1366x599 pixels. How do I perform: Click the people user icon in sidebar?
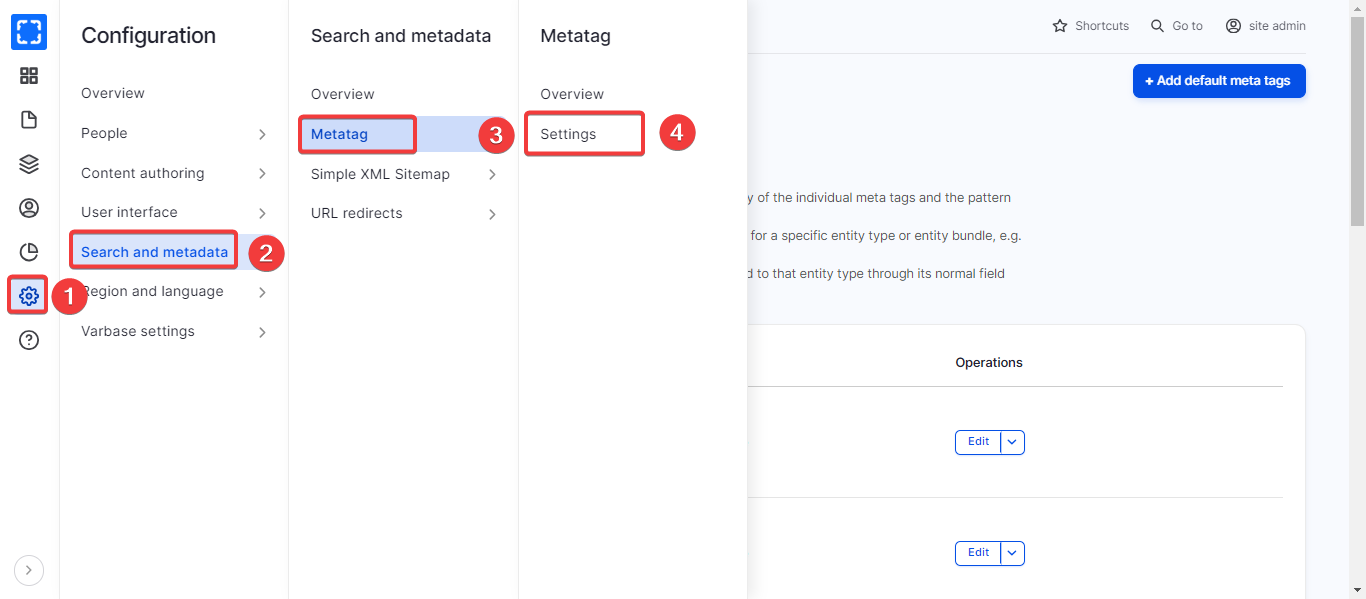29,208
